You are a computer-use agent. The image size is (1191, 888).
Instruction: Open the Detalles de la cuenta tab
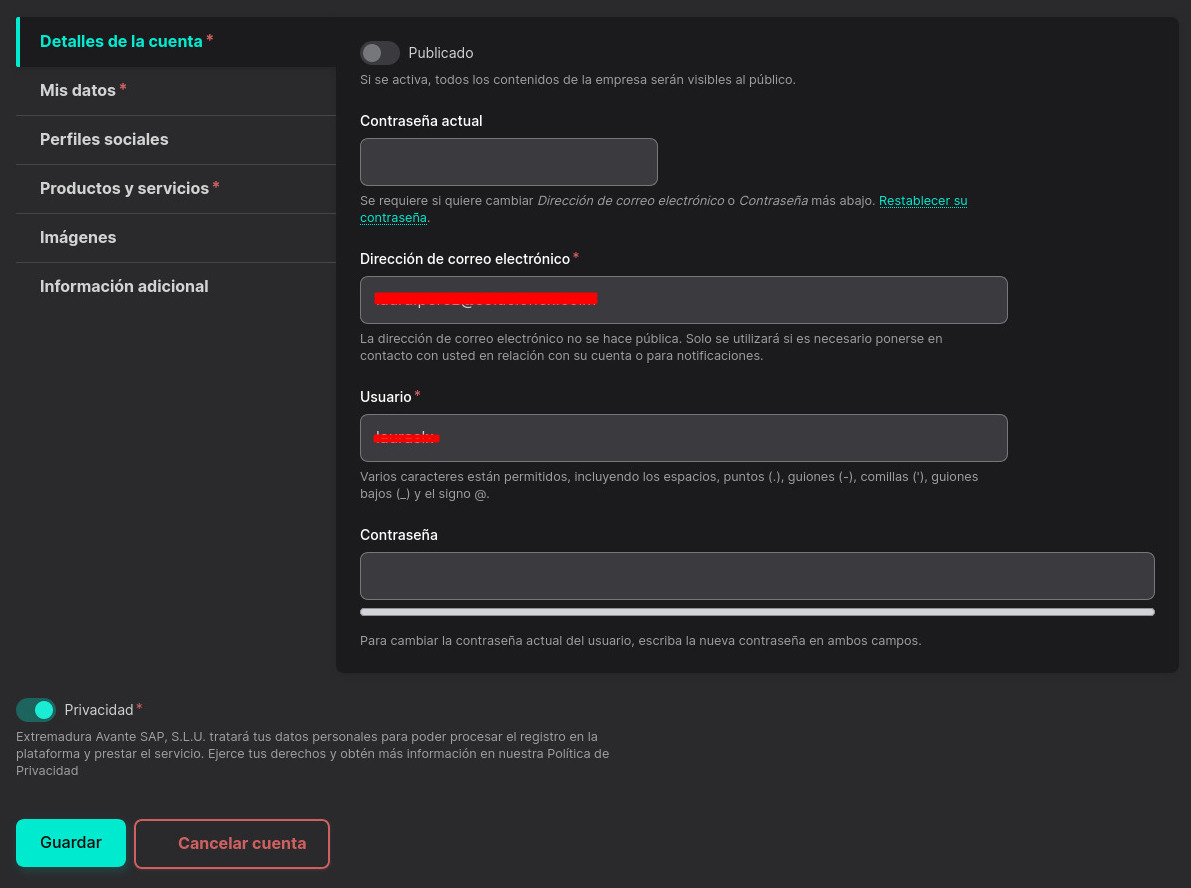click(x=121, y=42)
